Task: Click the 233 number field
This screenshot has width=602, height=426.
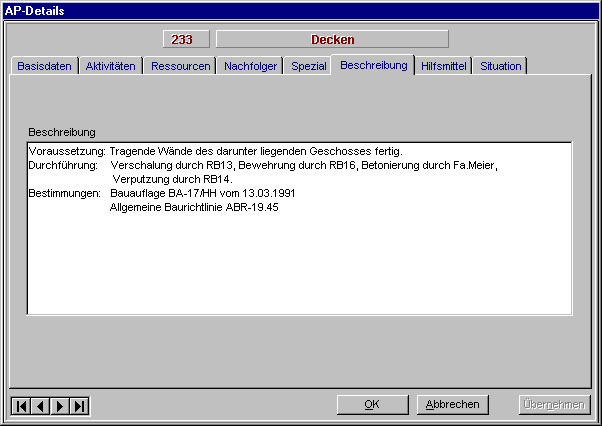Action: pyautogui.click(x=185, y=40)
